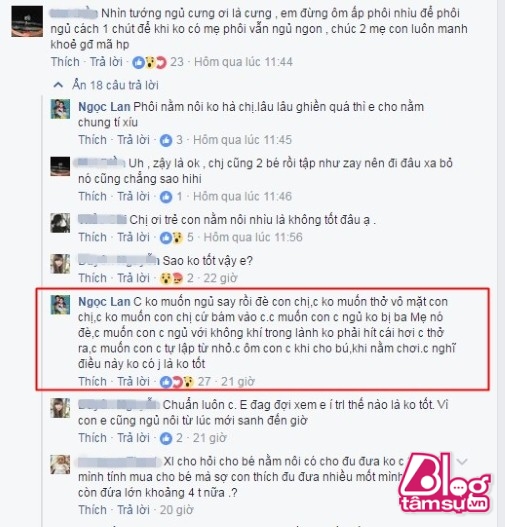This screenshot has height=527, width=505.
Task: Click 'Thích' under the 'Sao ko tốt vậy e?' comment
Action: 92,278
